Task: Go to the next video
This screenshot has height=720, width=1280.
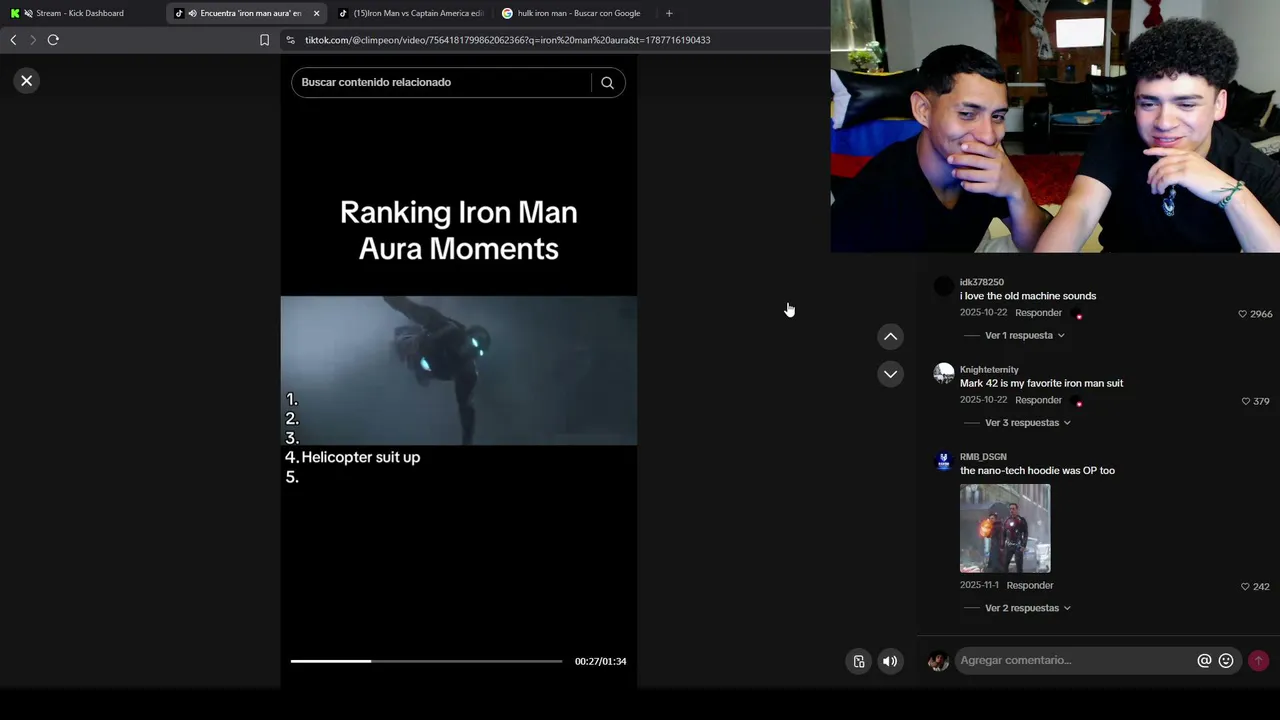Action: click(890, 374)
